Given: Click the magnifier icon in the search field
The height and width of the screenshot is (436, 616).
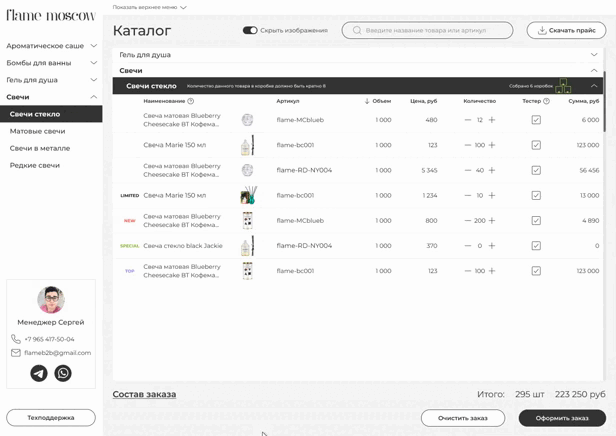Looking at the screenshot, I should 357,30.
